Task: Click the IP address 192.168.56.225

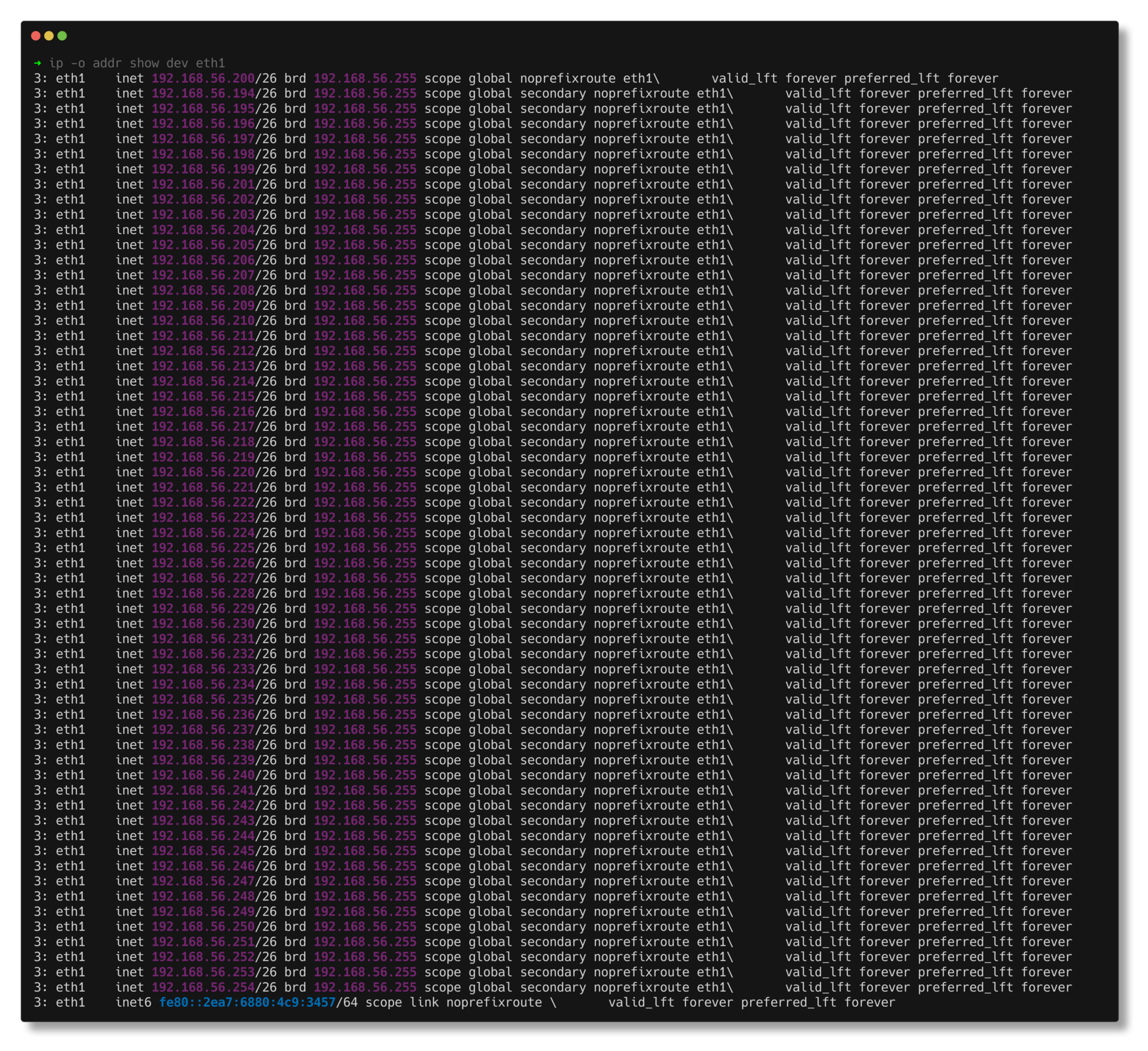Action: point(203,548)
